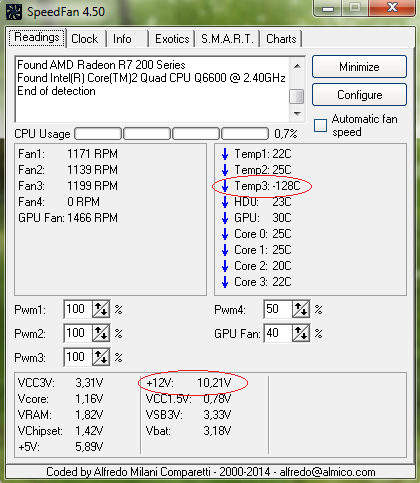Screen dimensions: 420x483
Task: Click the 'Found AMD Radeon R7 200 Series' line
Action: [101, 65]
